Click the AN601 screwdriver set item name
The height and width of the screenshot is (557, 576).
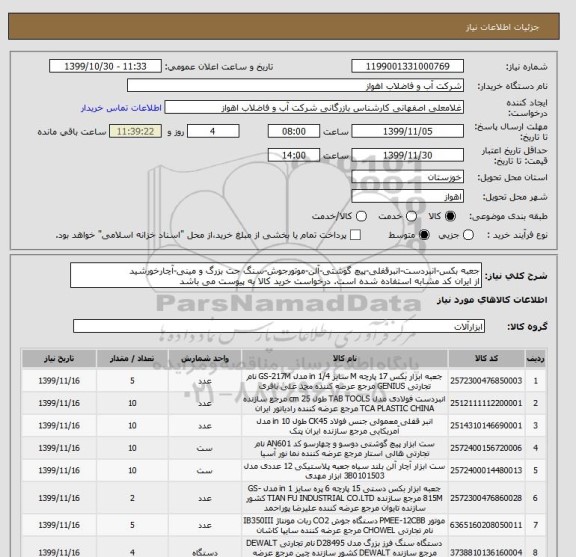click(x=345, y=449)
